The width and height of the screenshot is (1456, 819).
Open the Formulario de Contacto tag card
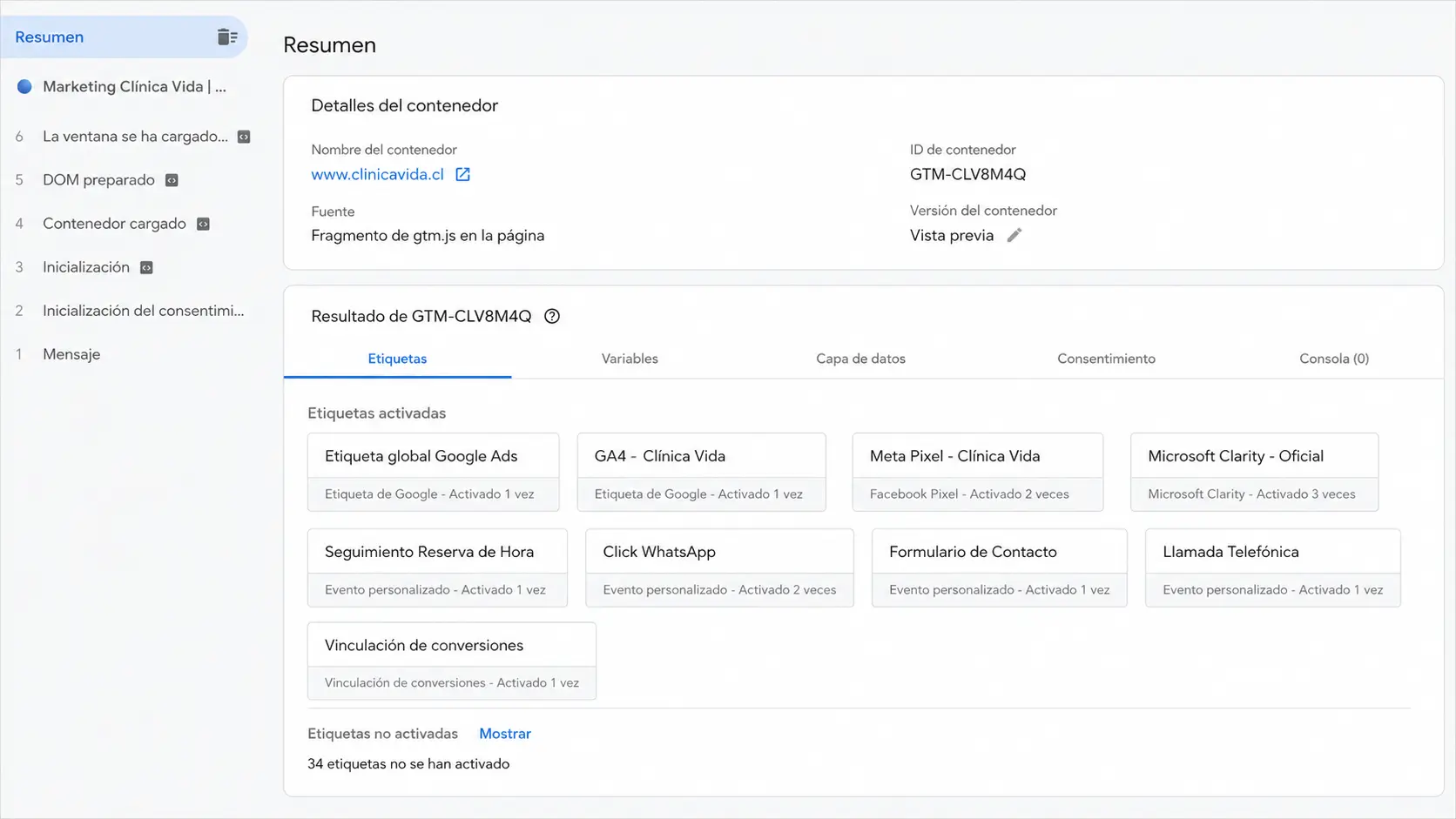point(999,567)
